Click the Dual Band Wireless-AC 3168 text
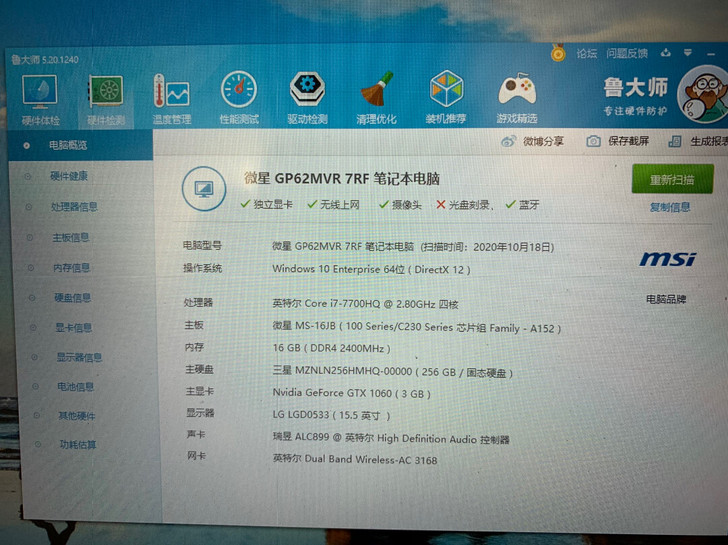The image size is (728, 545). click(355, 460)
